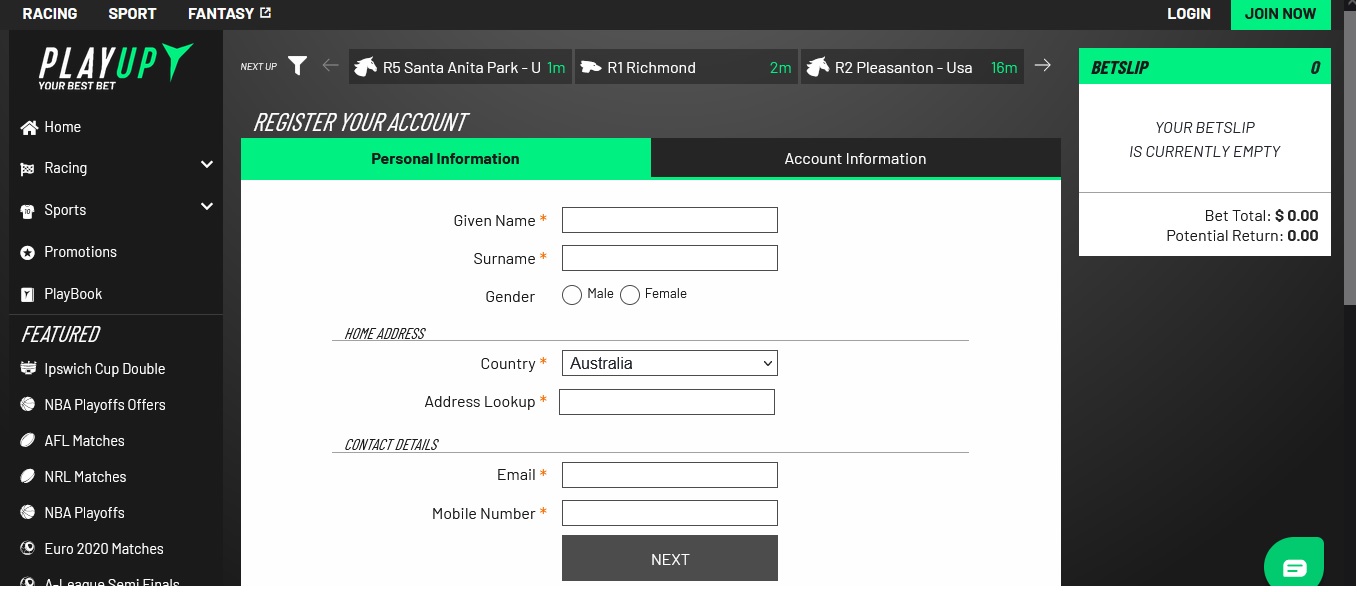Open the live chat bubble icon
Screen dimensions: 1357x592
click(x=1294, y=567)
